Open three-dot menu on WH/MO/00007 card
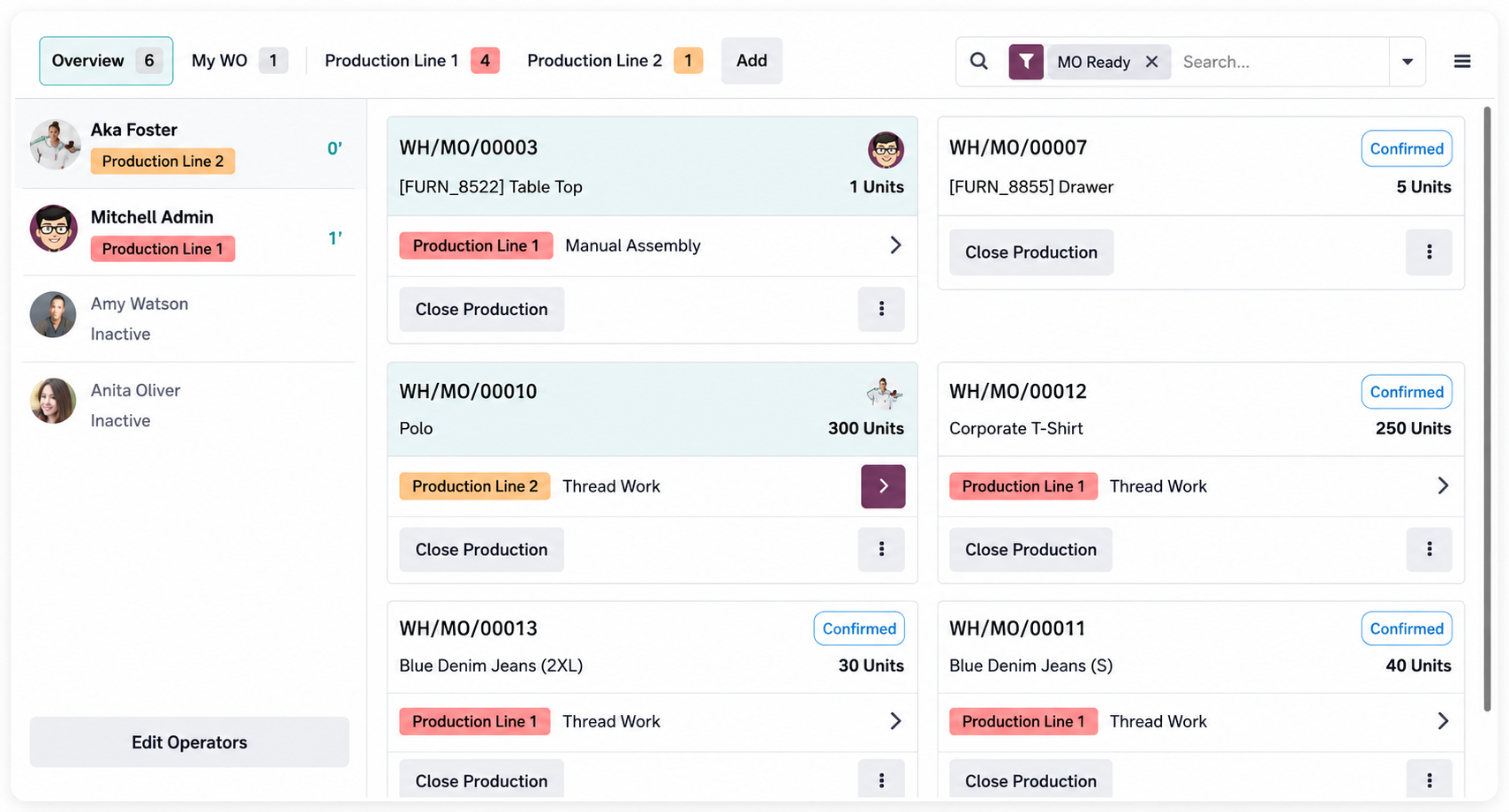 pyautogui.click(x=1429, y=252)
